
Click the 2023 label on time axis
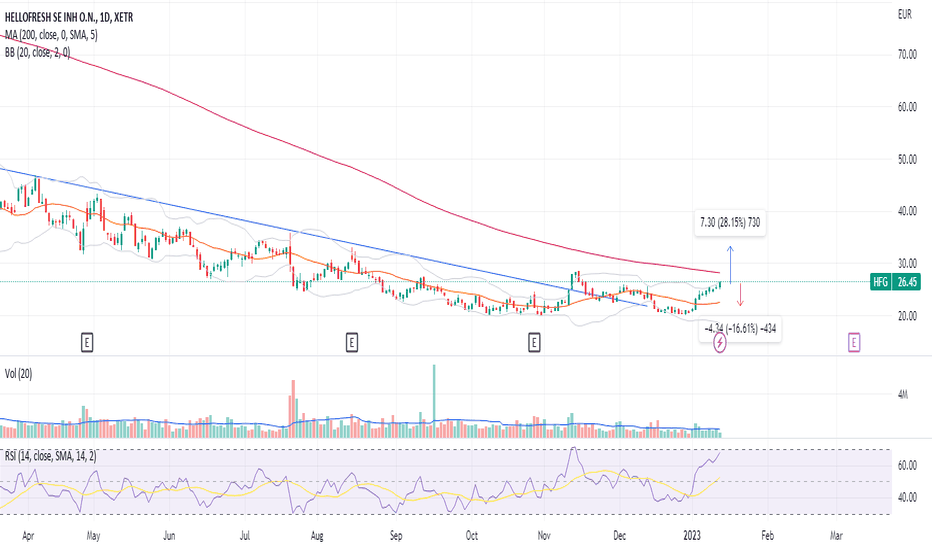coord(692,536)
